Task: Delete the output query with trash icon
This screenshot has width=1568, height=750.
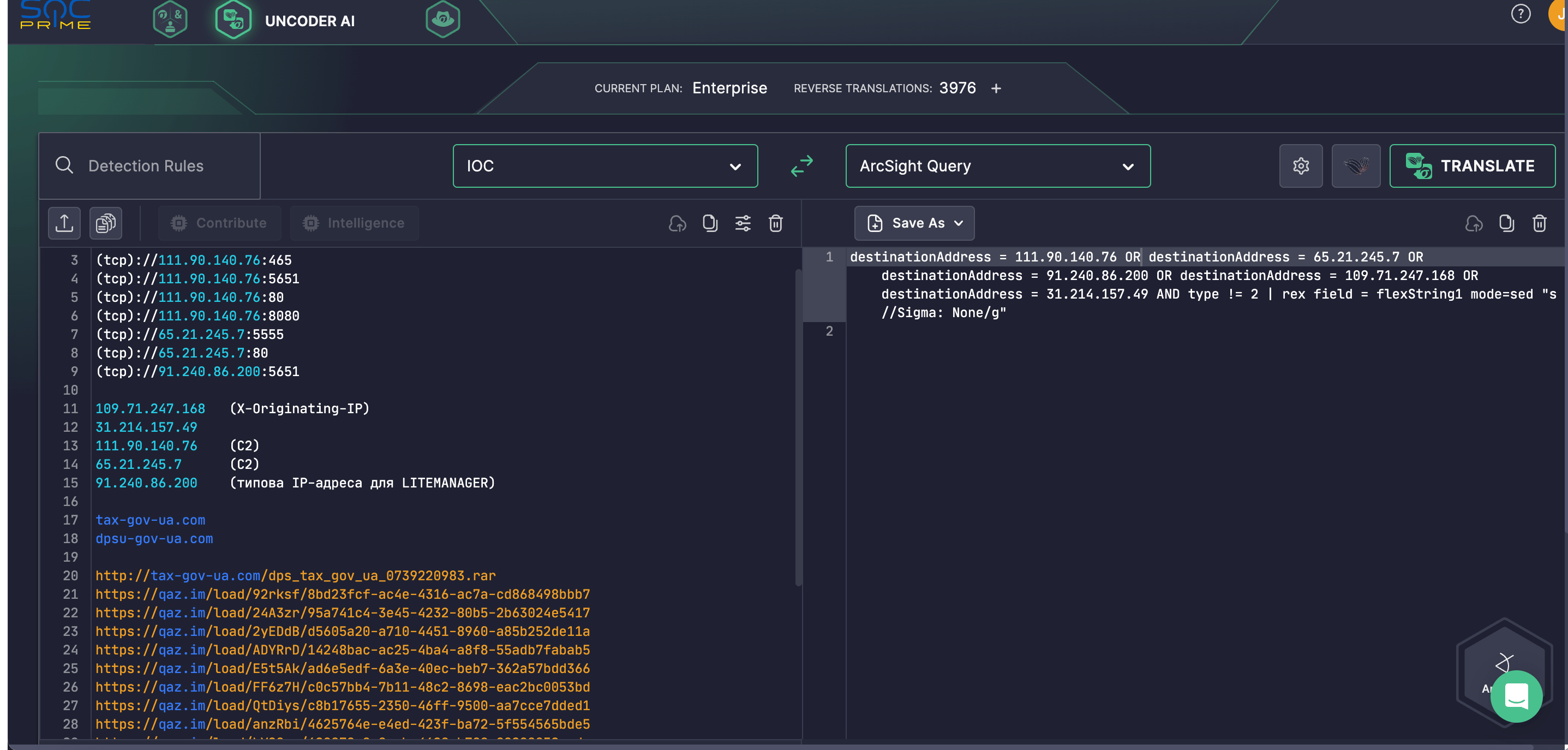Action: point(1540,223)
